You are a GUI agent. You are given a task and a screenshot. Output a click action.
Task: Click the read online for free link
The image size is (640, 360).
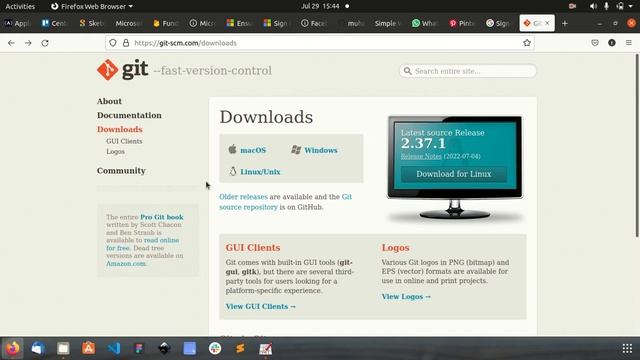click(x=143, y=244)
